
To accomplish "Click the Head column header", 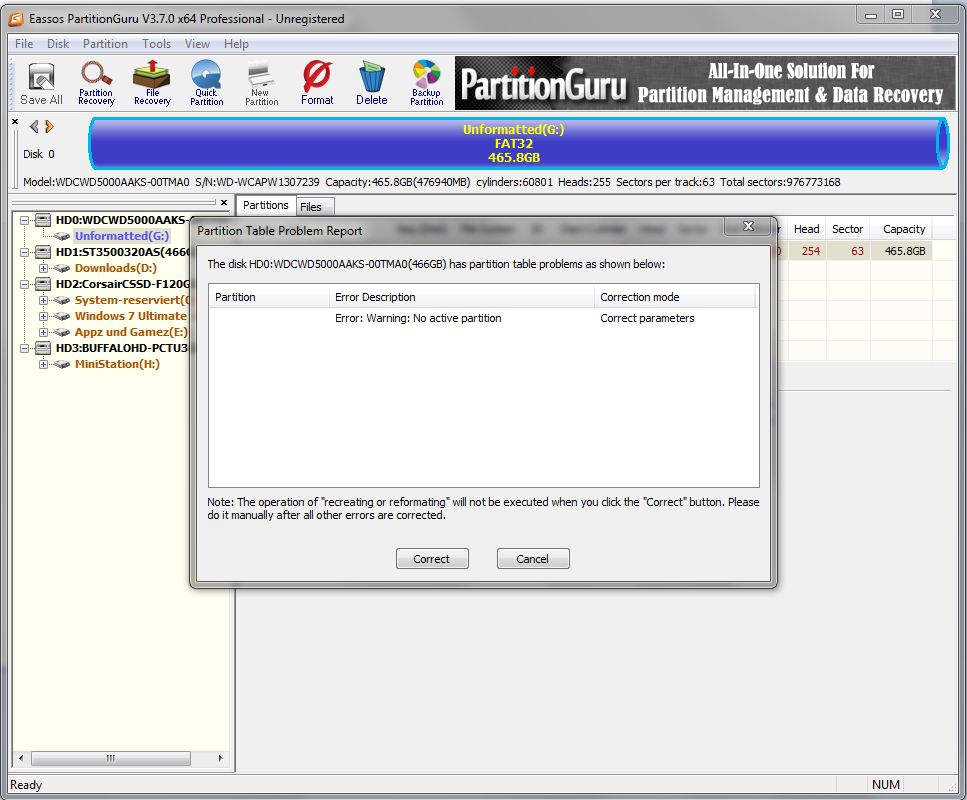I will (806, 229).
